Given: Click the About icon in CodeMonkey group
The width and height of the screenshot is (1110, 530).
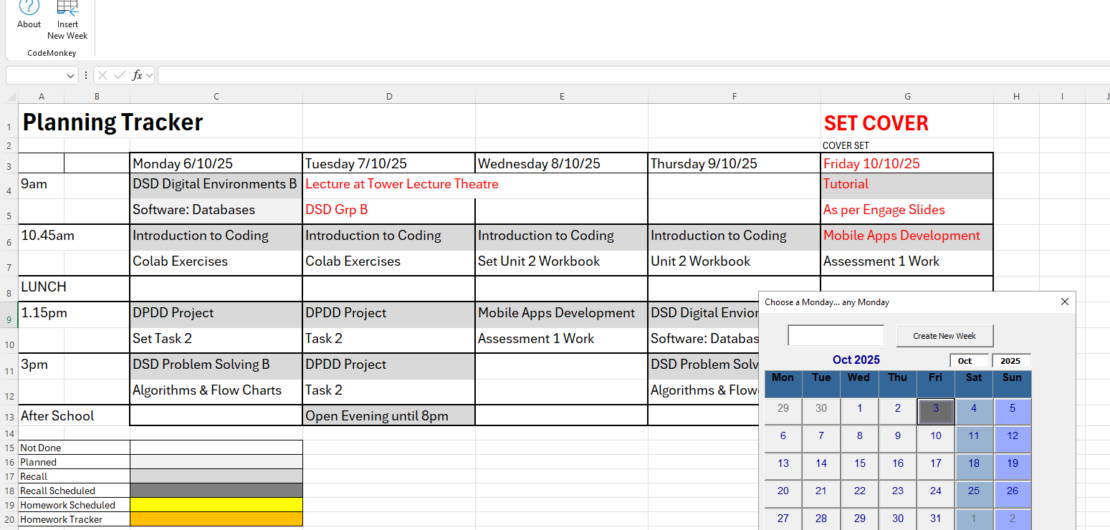Looking at the screenshot, I should pyautogui.click(x=29, y=9).
